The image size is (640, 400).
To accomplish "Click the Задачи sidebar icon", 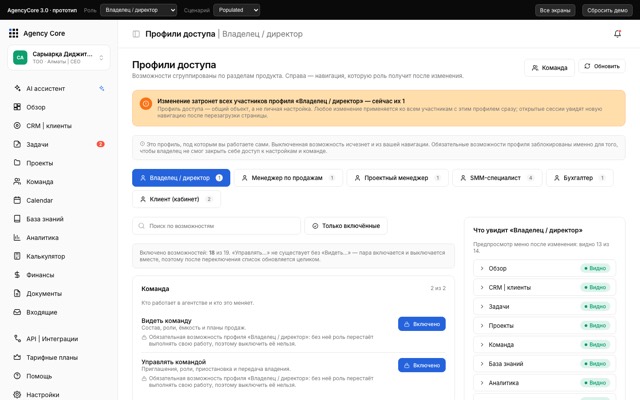I will coord(17,144).
